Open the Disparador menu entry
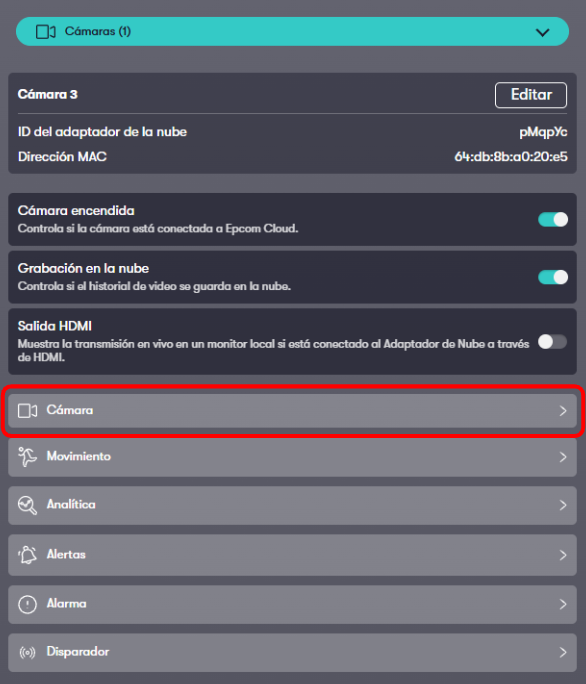586x684 pixels. click(x=292, y=653)
